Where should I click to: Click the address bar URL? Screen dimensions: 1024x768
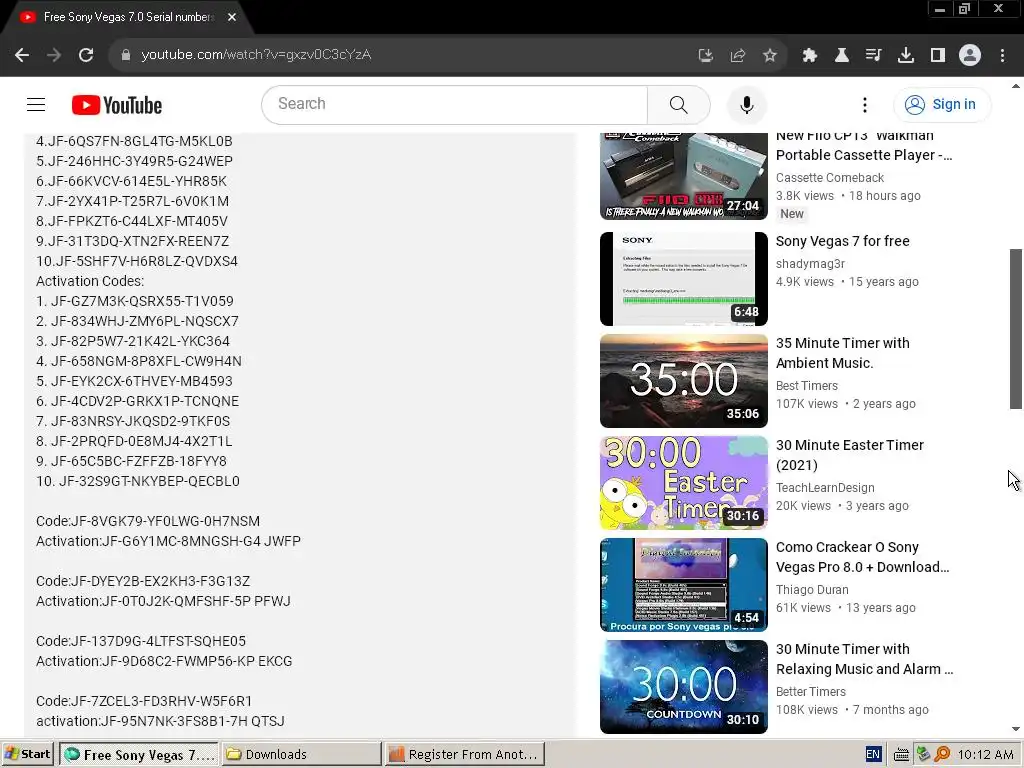(256, 55)
